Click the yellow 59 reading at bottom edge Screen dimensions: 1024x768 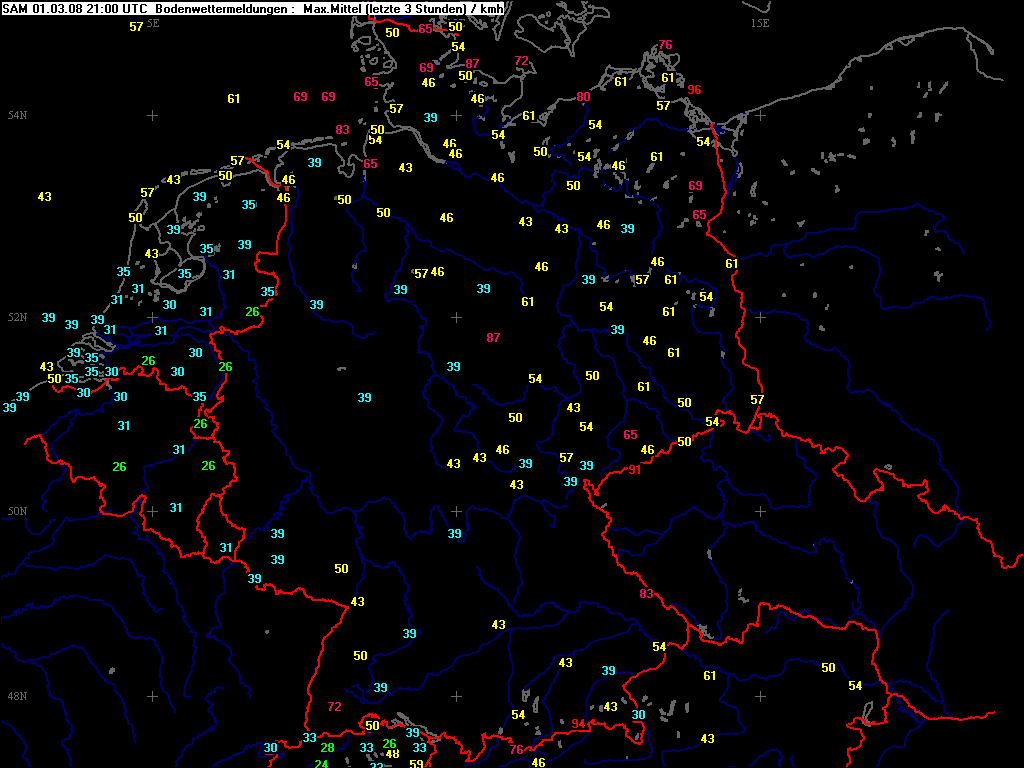[x=416, y=764]
